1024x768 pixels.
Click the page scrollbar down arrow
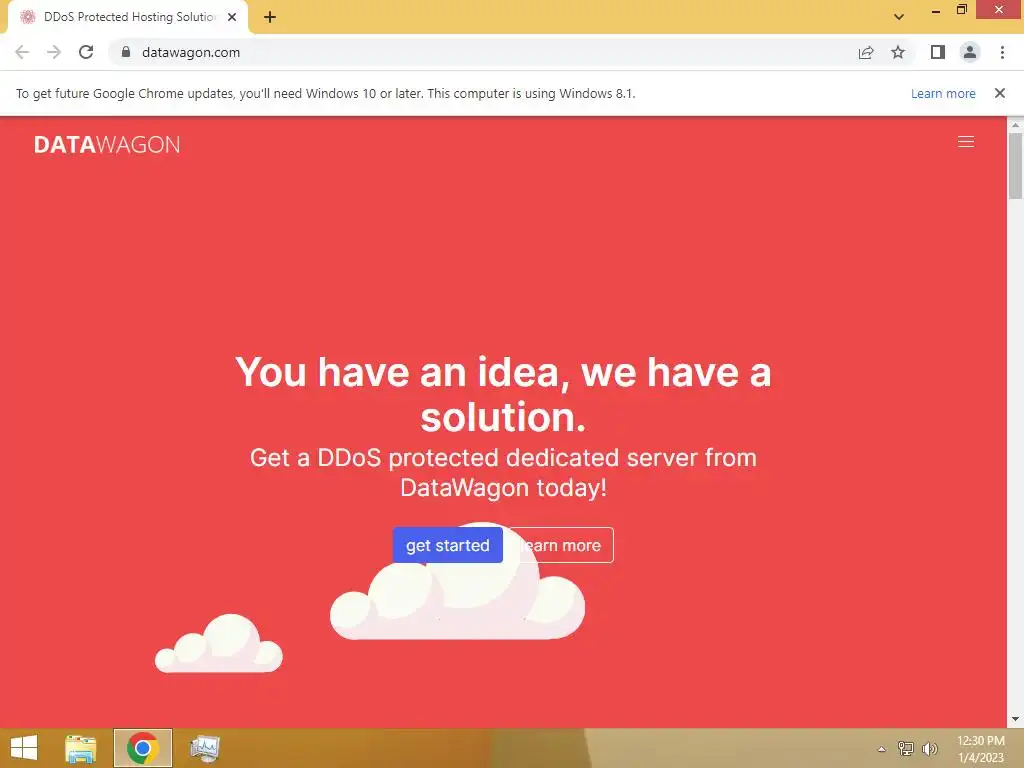click(1015, 719)
